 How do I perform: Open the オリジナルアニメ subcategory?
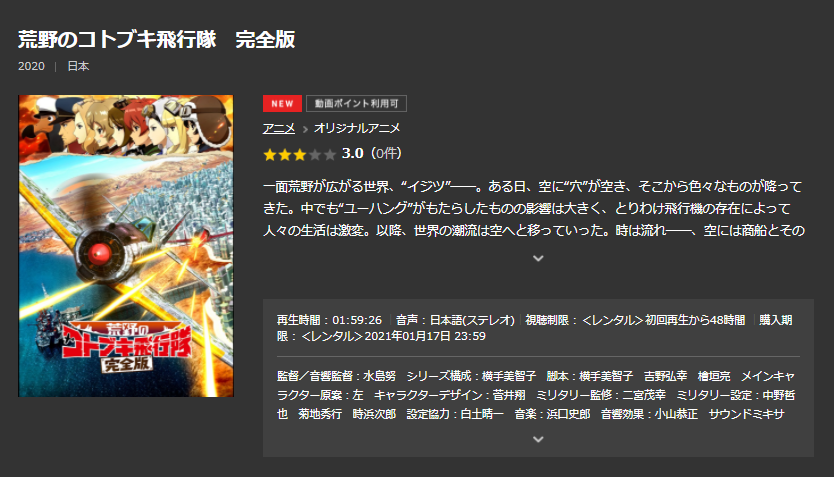357,128
